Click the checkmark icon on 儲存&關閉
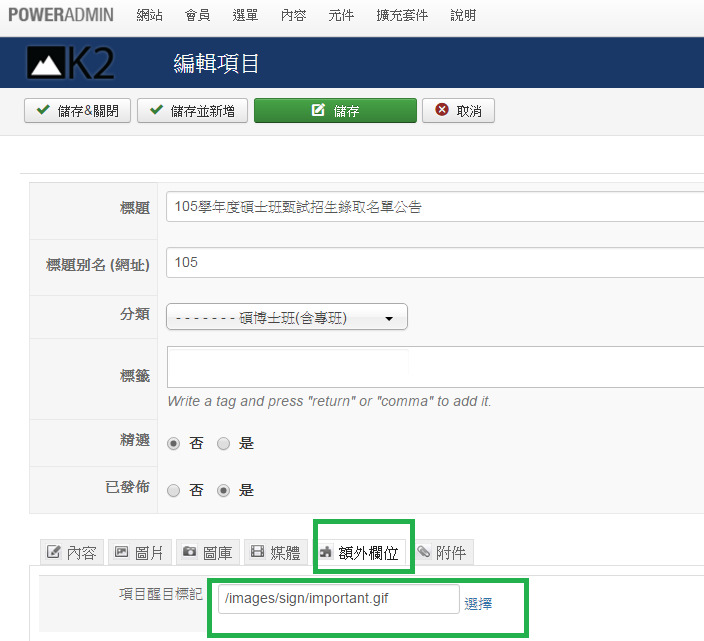704x641 pixels. pos(43,110)
